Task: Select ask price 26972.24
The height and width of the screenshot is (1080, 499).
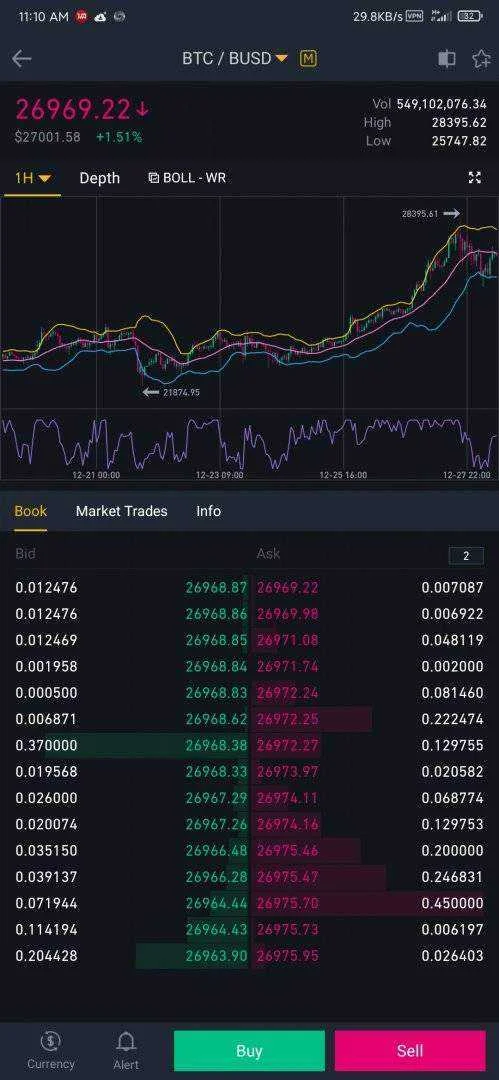Action: [x=287, y=692]
